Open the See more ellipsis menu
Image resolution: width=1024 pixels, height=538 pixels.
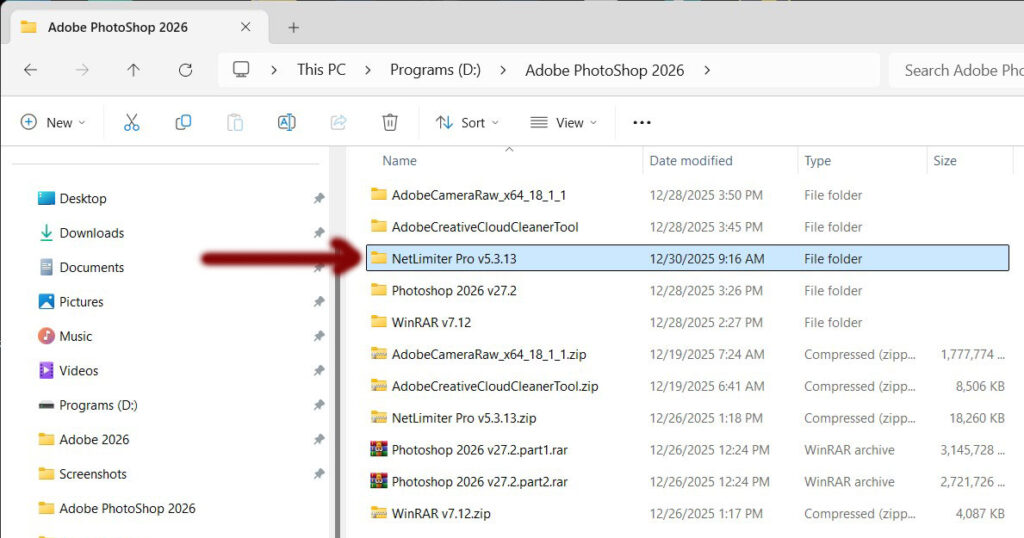(642, 122)
